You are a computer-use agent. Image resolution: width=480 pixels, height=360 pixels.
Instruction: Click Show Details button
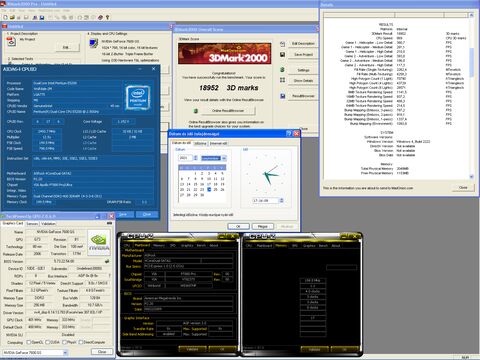click(303, 80)
